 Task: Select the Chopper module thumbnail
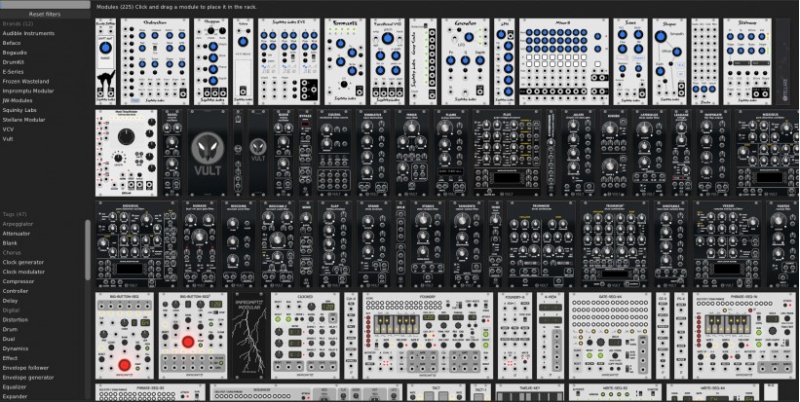coord(211,62)
